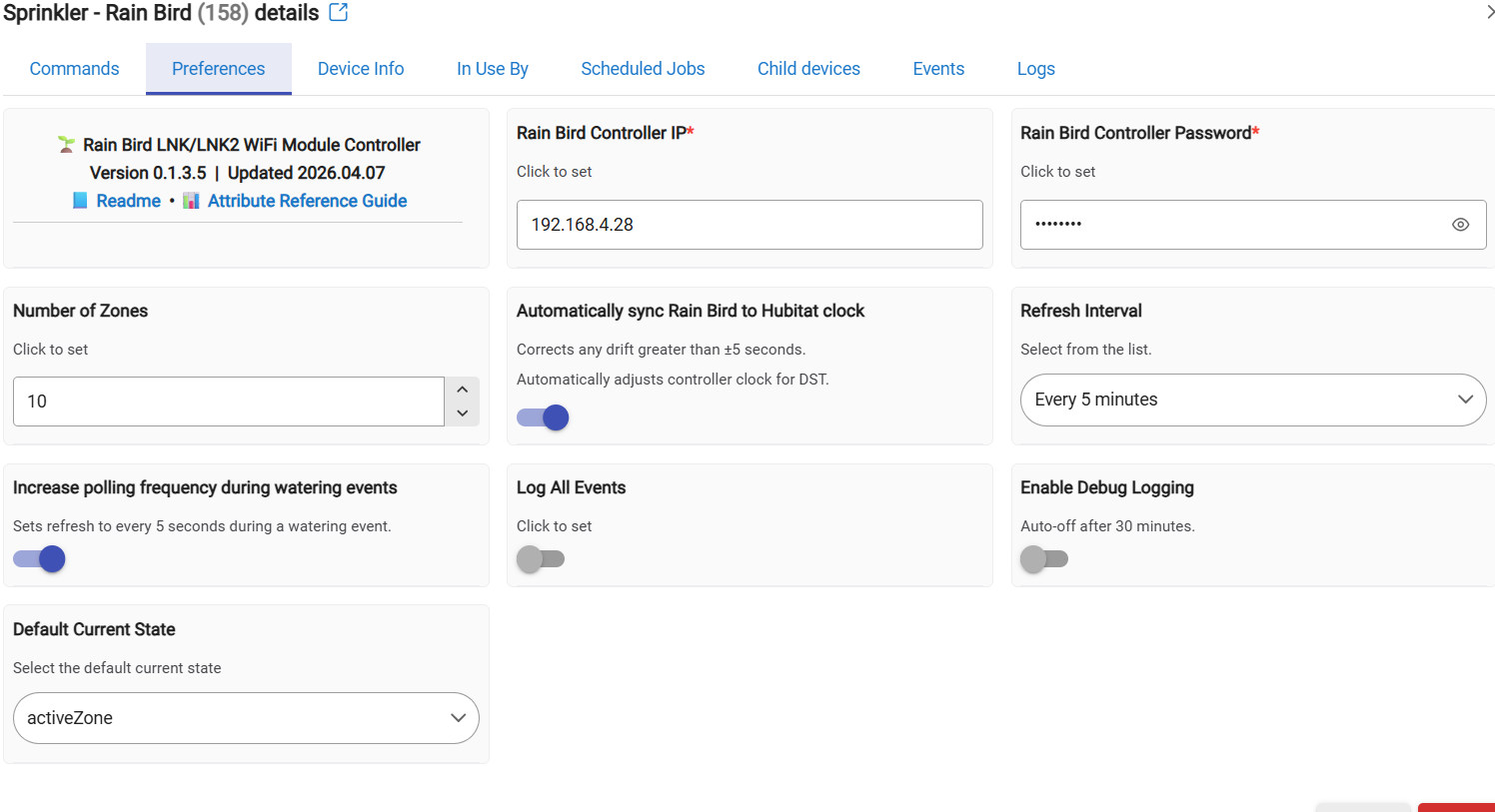Open the Refresh Interval dropdown
The image size is (1495, 812).
tap(1252, 400)
